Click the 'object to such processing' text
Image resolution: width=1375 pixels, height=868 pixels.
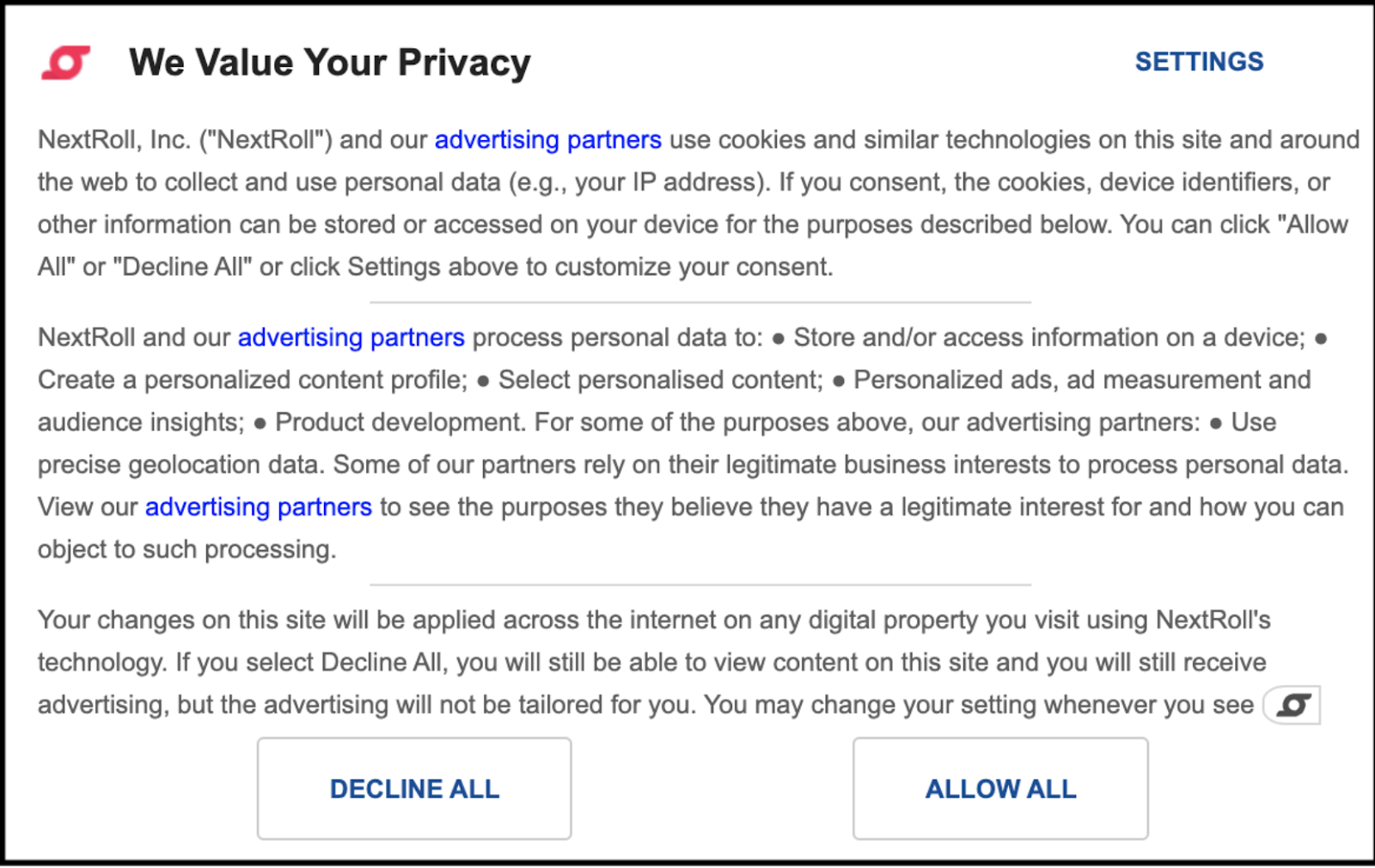coord(186,549)
